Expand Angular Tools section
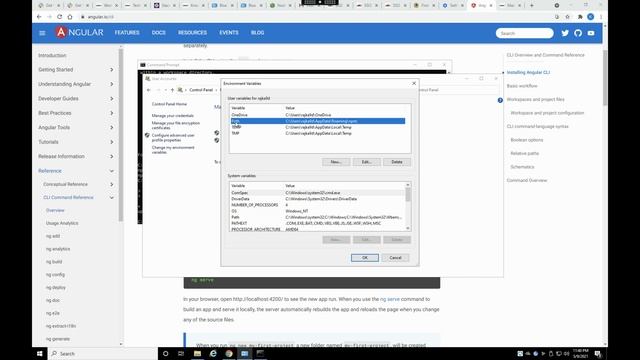Image resolution: width=640 pixels, height=360 pixels. (111, 127)
